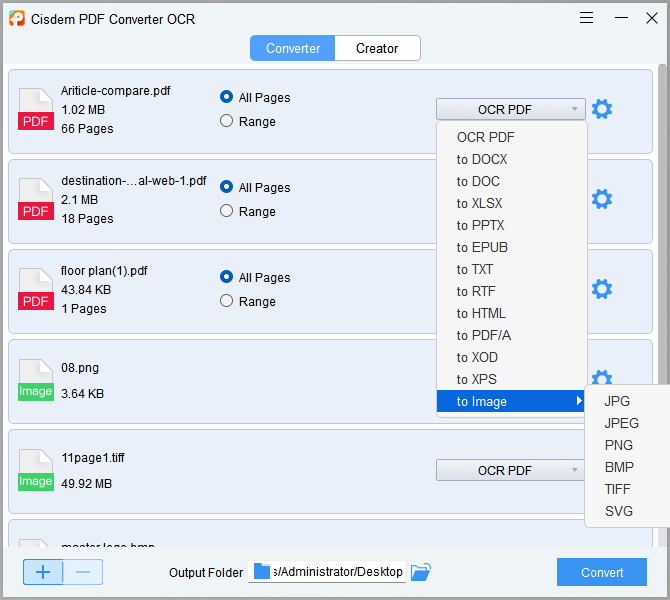Screen dimensions: 670x600
Task: Open settings gear for 08.png
Action: [x=602, y=377]
